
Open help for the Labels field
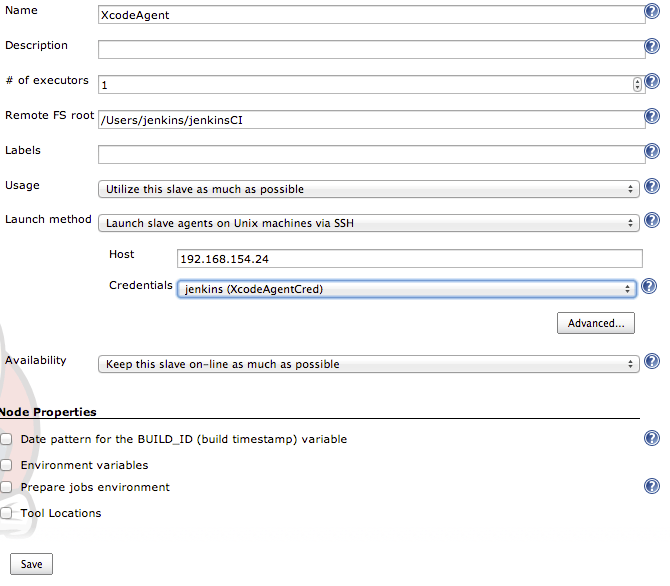tap(652, 152)
